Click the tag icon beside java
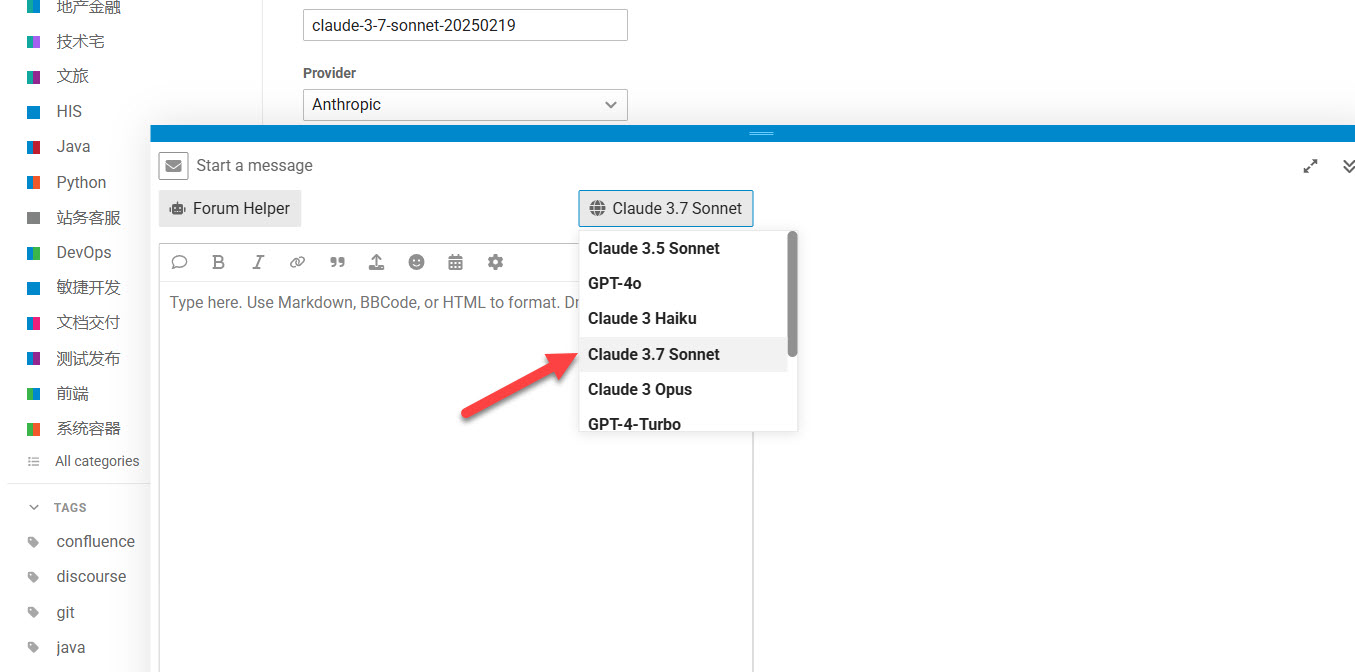Screen dimensions: 1355x672 pyautogui.click(x=34, y=648)
